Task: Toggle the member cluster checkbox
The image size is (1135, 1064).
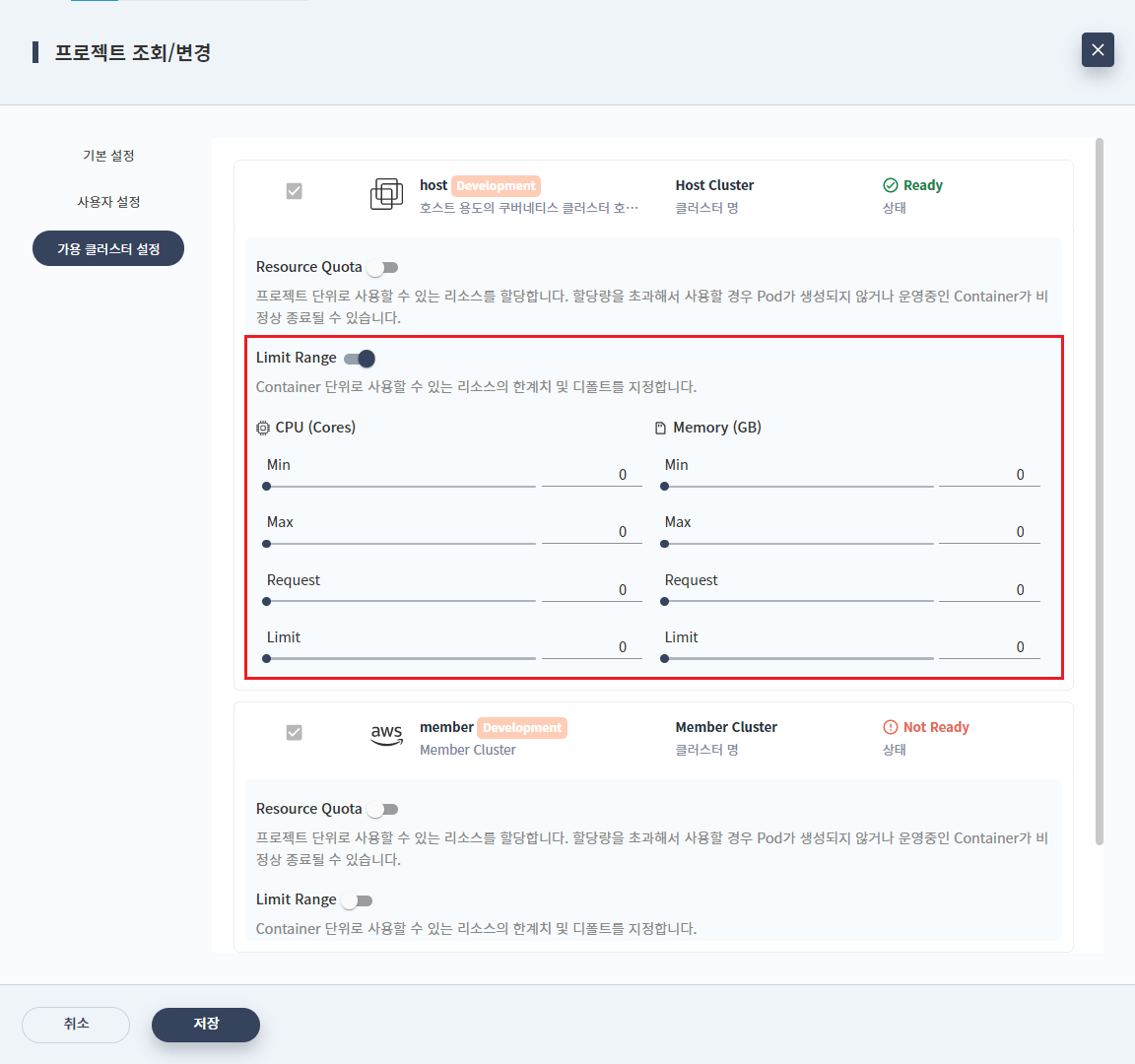Action: [294, 733]
